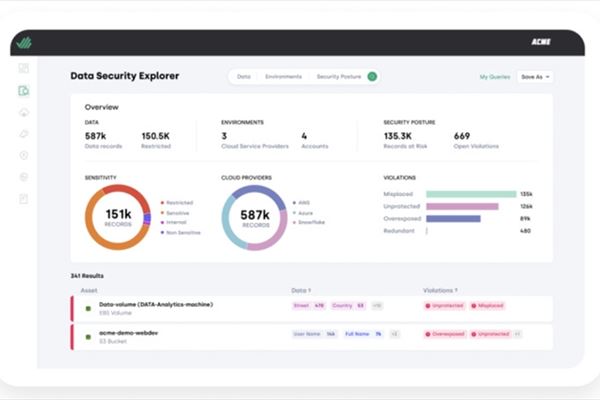Click the Street data tag
Screen dimensions: 600x400
[308, 305]
